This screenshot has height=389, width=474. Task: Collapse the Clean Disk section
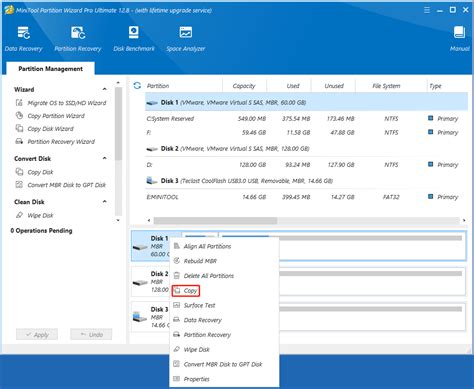tap(105, 202)
